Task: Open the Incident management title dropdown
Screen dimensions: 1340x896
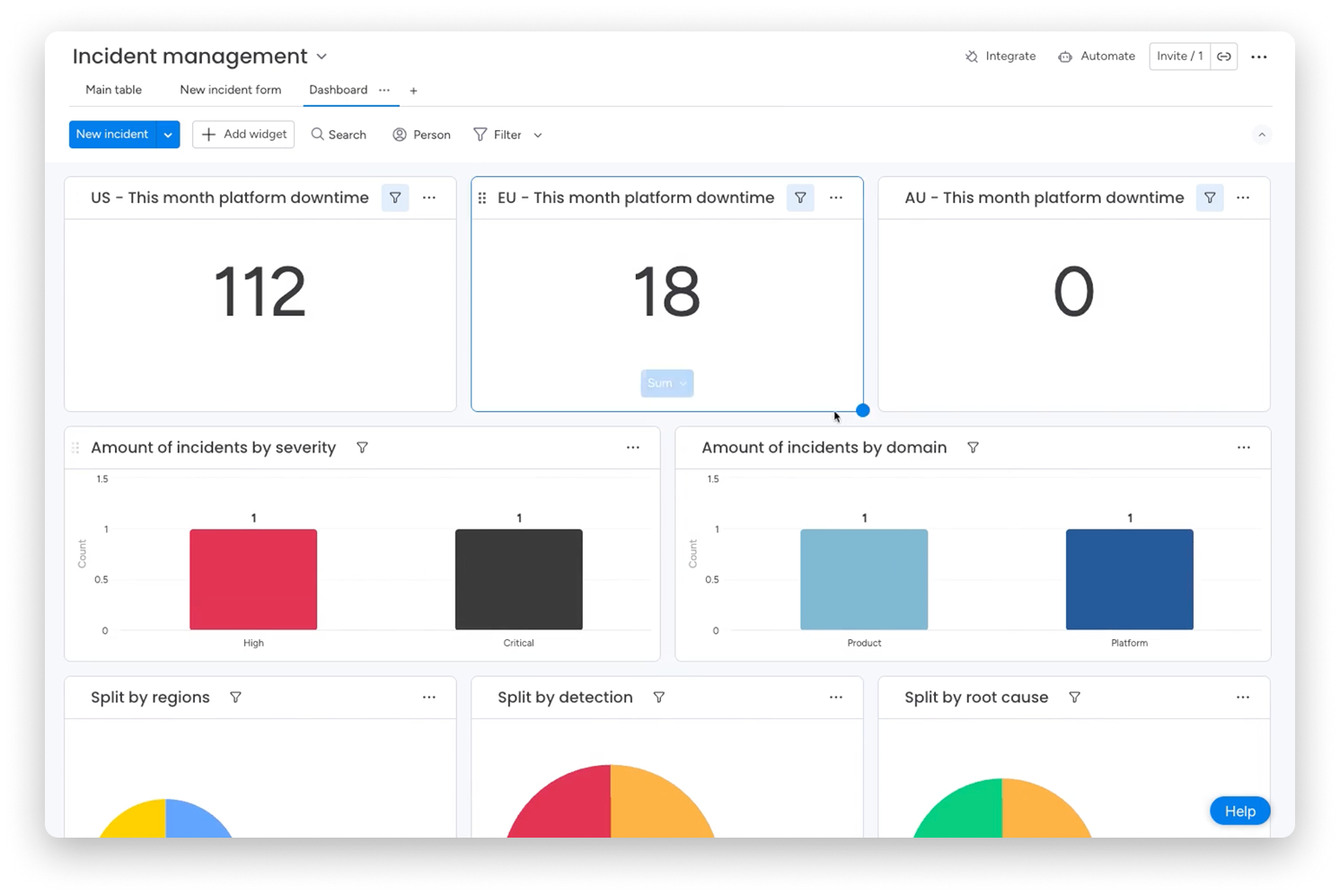Action: tap(322, 57)
